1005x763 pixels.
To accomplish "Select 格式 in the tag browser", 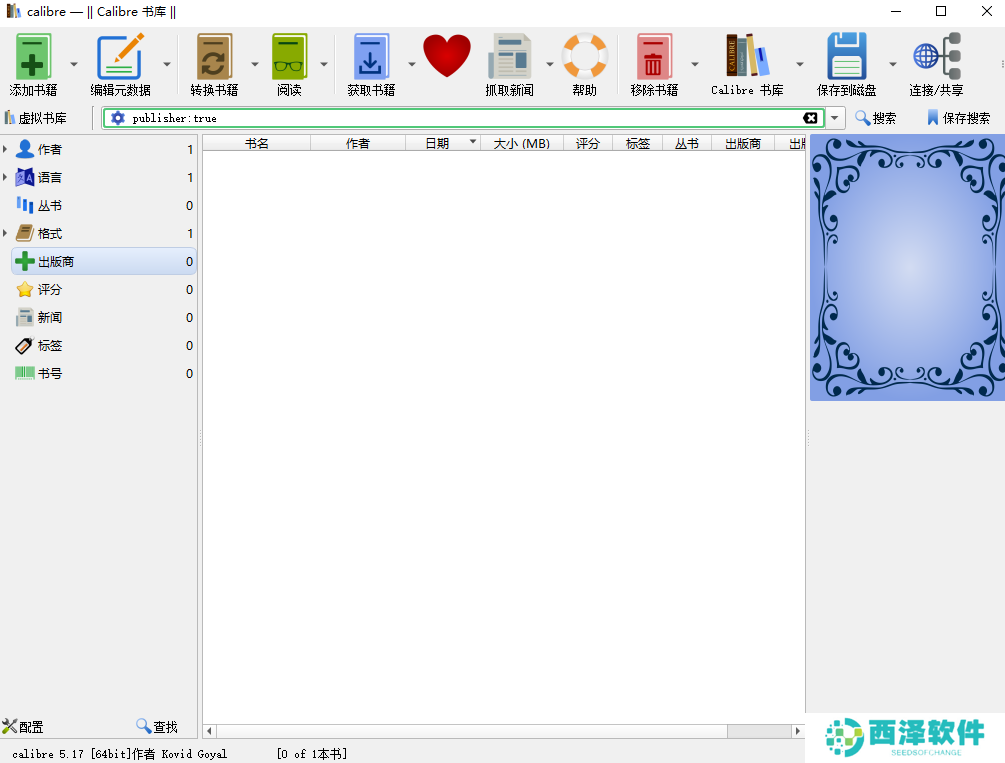I will [x=104, y=233].
